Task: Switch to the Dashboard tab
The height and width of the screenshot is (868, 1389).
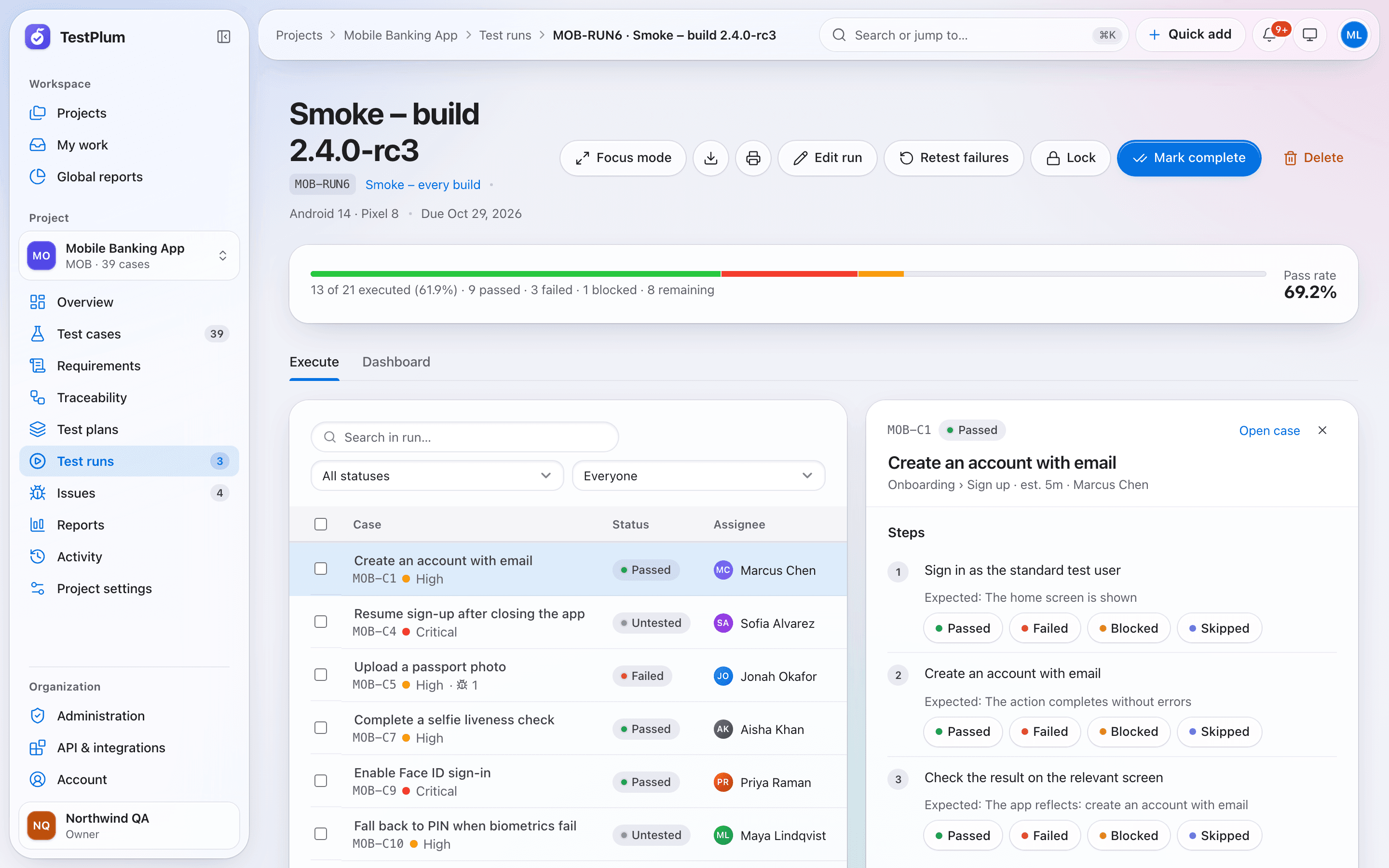Action: click(x=396, y=362)
